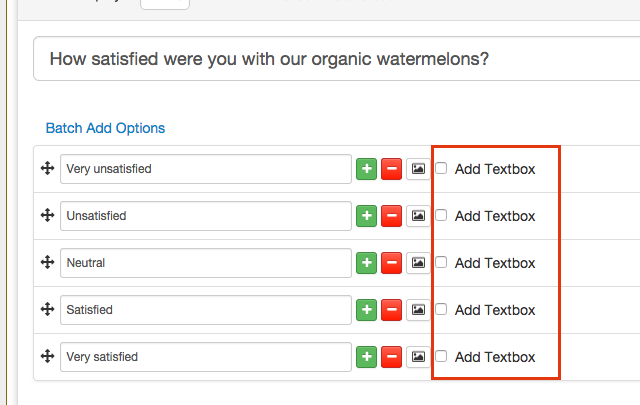This screenshot has width=640, height=405.
Task: Check Add Textbox on the Neutral row
Action: point(442,263)
